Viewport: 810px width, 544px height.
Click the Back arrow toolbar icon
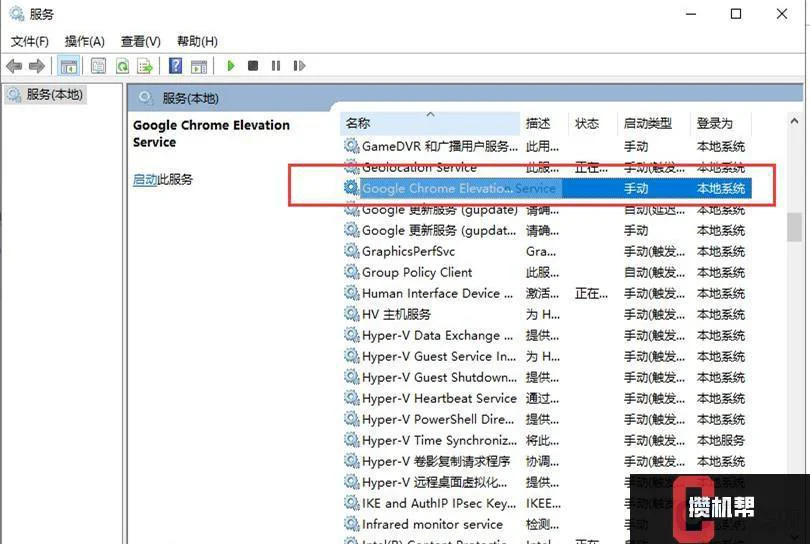[x=14, y=66]
